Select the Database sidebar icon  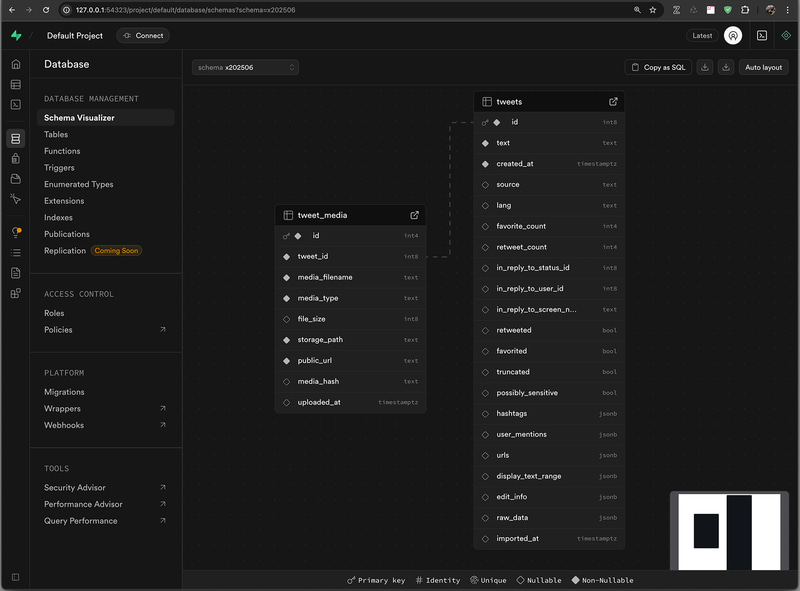click(16, 138)
